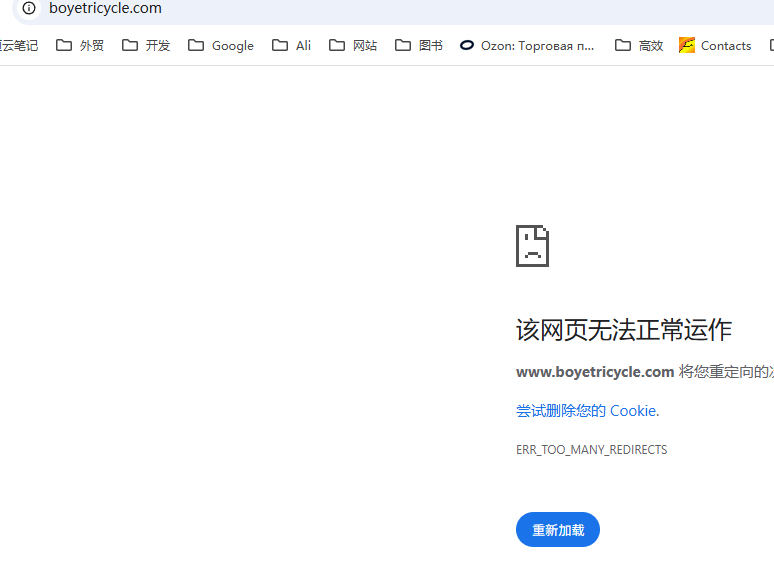Click the folder icon beside Google
This screenshot has width=774, height=587.
pyautogui.click(x=196, y=45)
